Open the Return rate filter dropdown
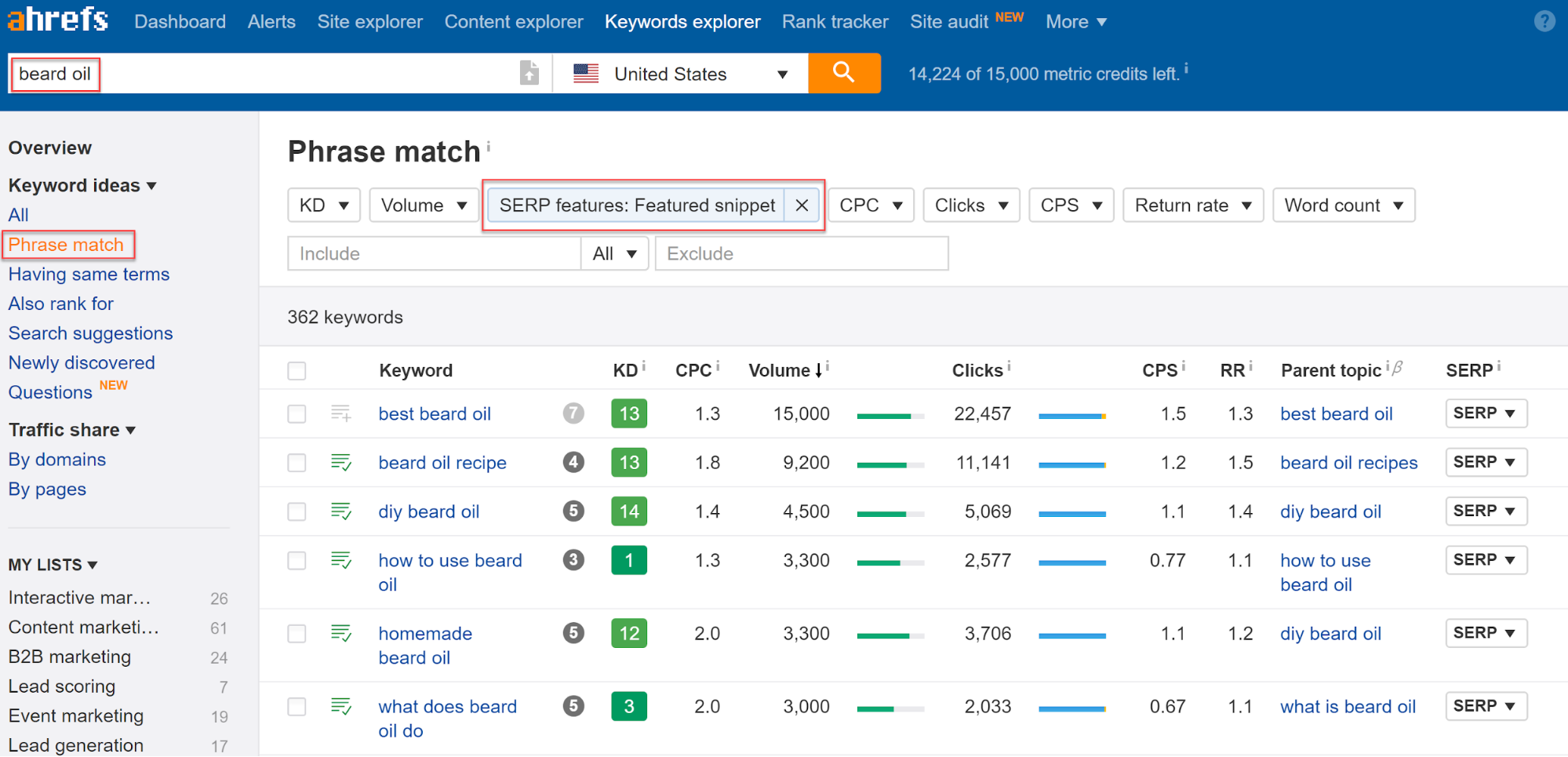 pyautogui.click(x=1193, y=206)
